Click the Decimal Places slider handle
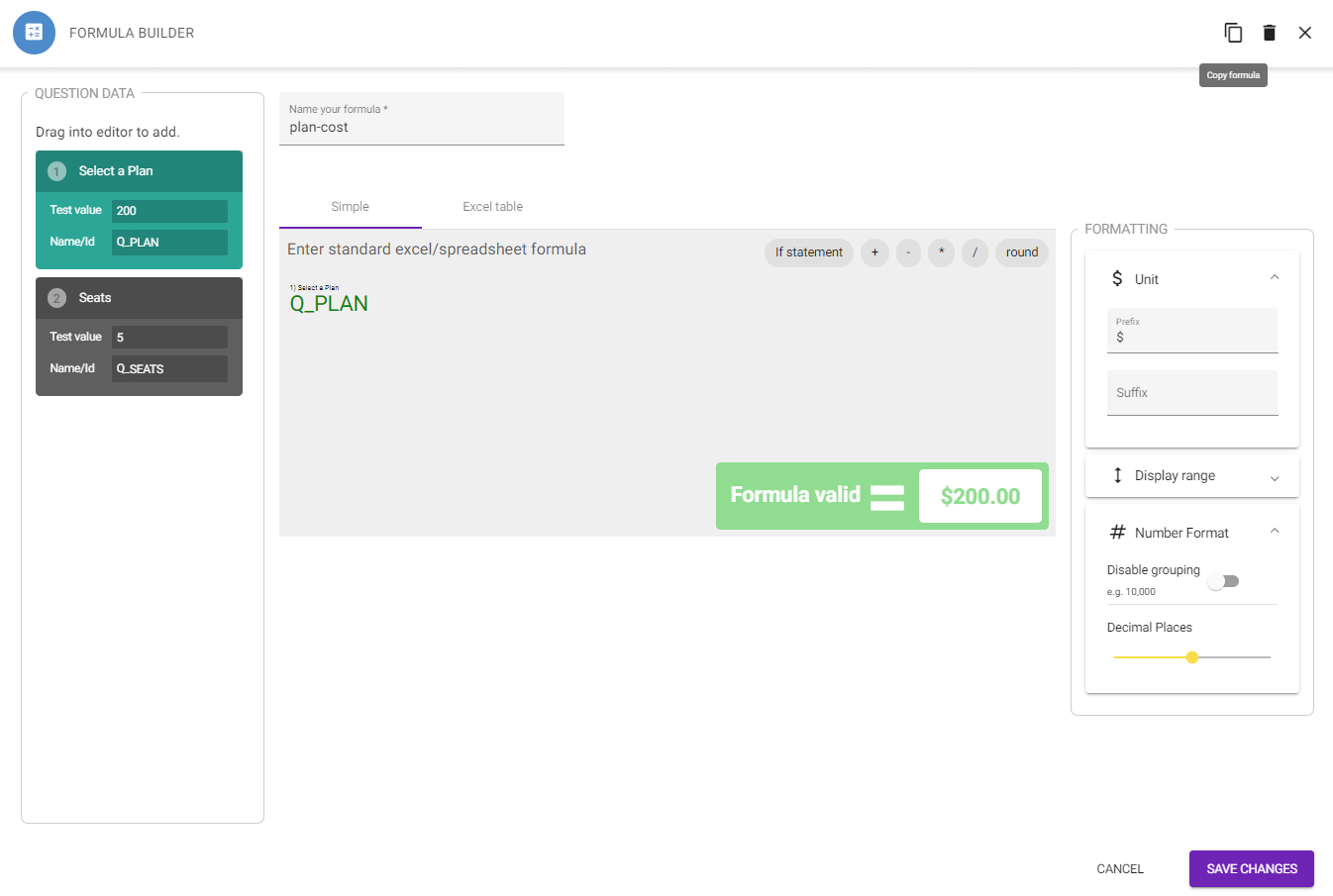Image resolution: width=1333 pixels, height=896 pixels. 1192,657
